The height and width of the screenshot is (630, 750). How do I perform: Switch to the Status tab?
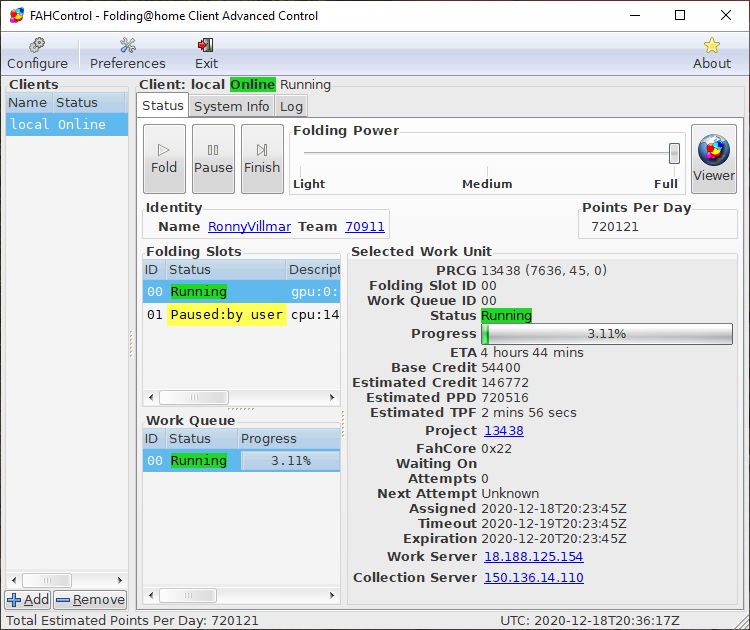[x=163, y=105]
